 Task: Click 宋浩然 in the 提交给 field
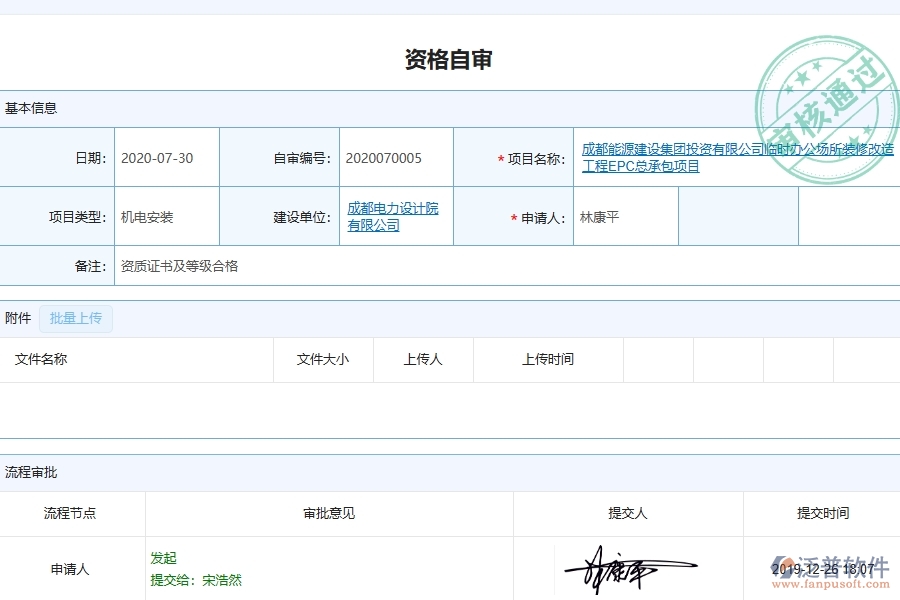pyautogui.click(x=224, y=580)
